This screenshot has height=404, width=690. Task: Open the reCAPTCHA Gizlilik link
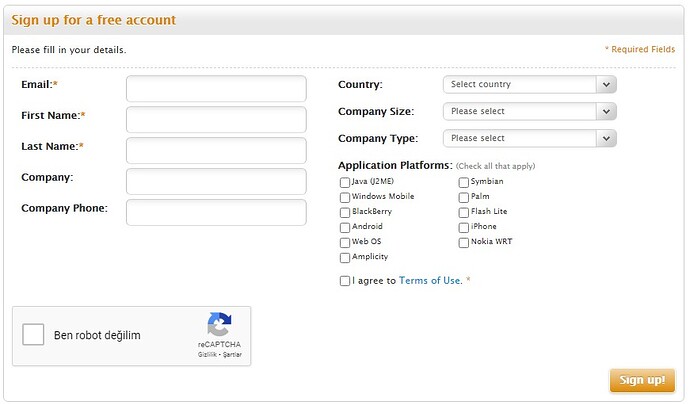(207, 355)
